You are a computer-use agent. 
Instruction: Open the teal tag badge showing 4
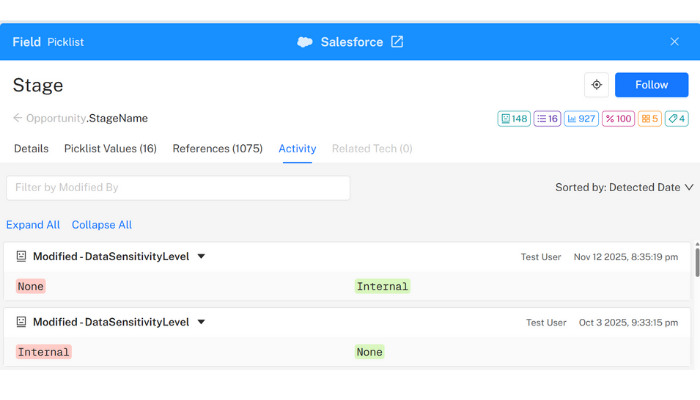(676, 118)
